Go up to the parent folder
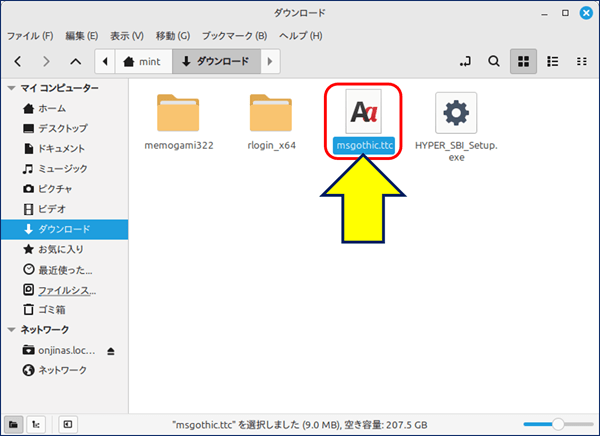Screen dimensions: 600x436 pos(75,61)
